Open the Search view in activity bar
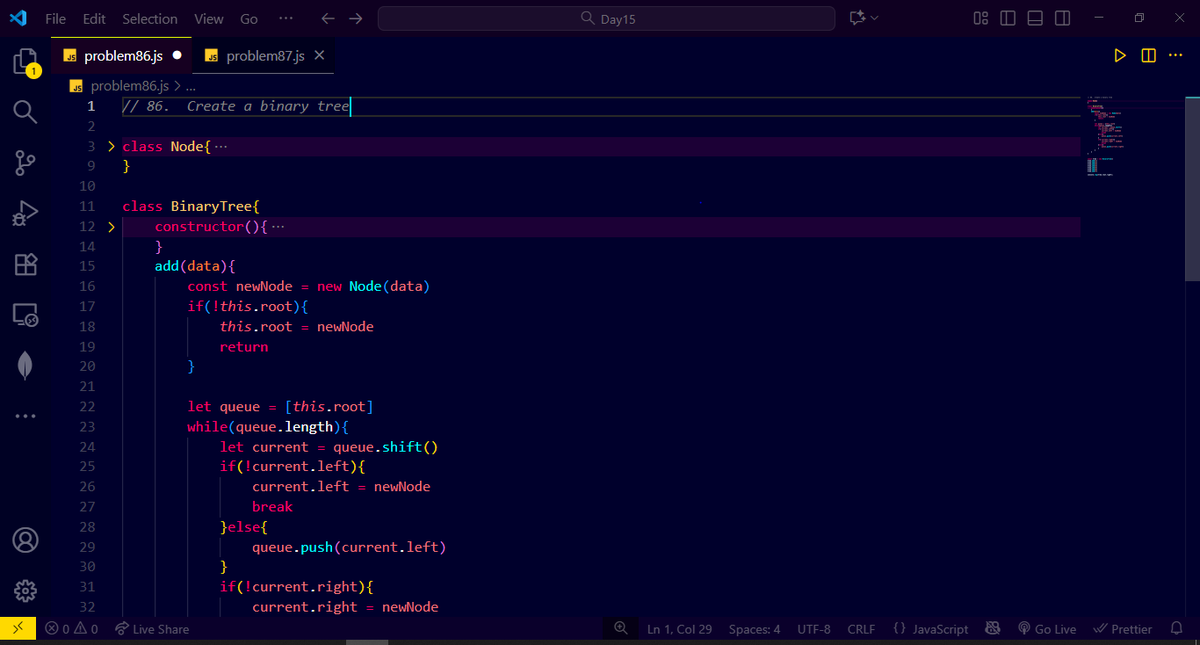Viewport: 1200px width, 645px height. point(25,111)
